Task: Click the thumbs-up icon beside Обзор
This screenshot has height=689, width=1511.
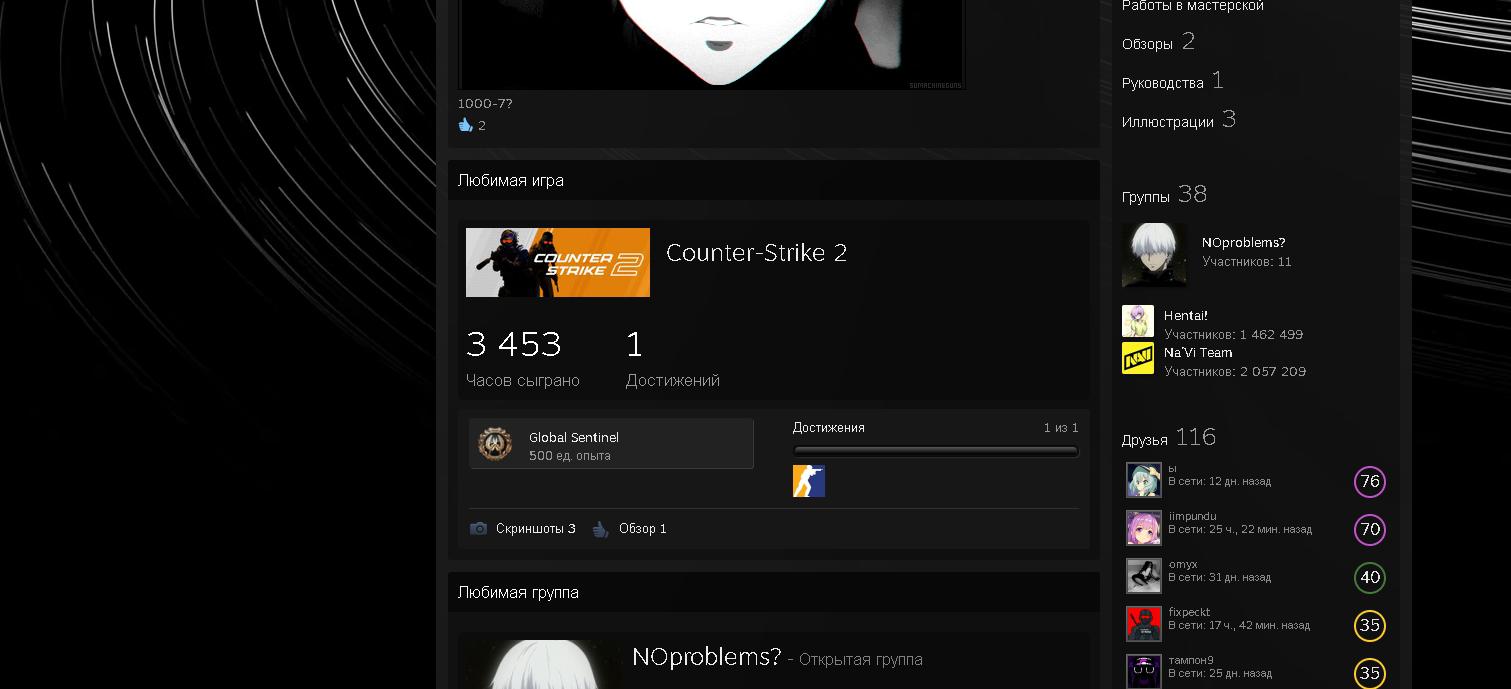Action: pos(600,528)
